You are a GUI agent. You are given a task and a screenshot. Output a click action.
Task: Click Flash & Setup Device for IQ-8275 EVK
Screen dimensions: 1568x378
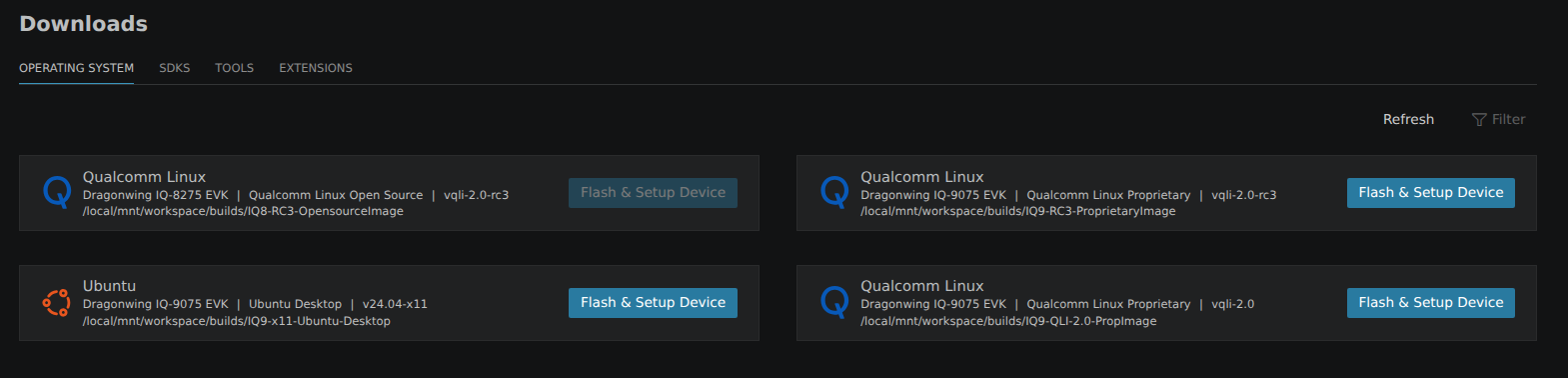click(653, 193)
